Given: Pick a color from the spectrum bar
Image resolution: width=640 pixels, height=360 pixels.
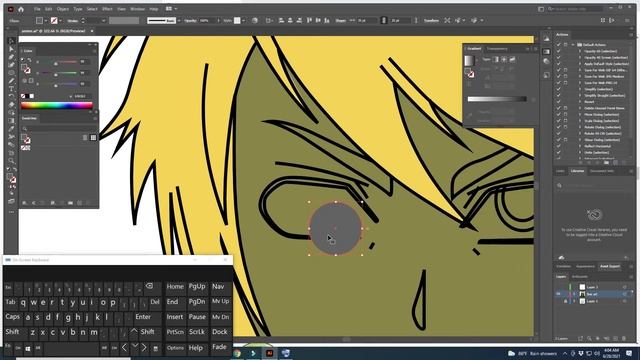Looking at the screenshot, I should tap(57, 106).
